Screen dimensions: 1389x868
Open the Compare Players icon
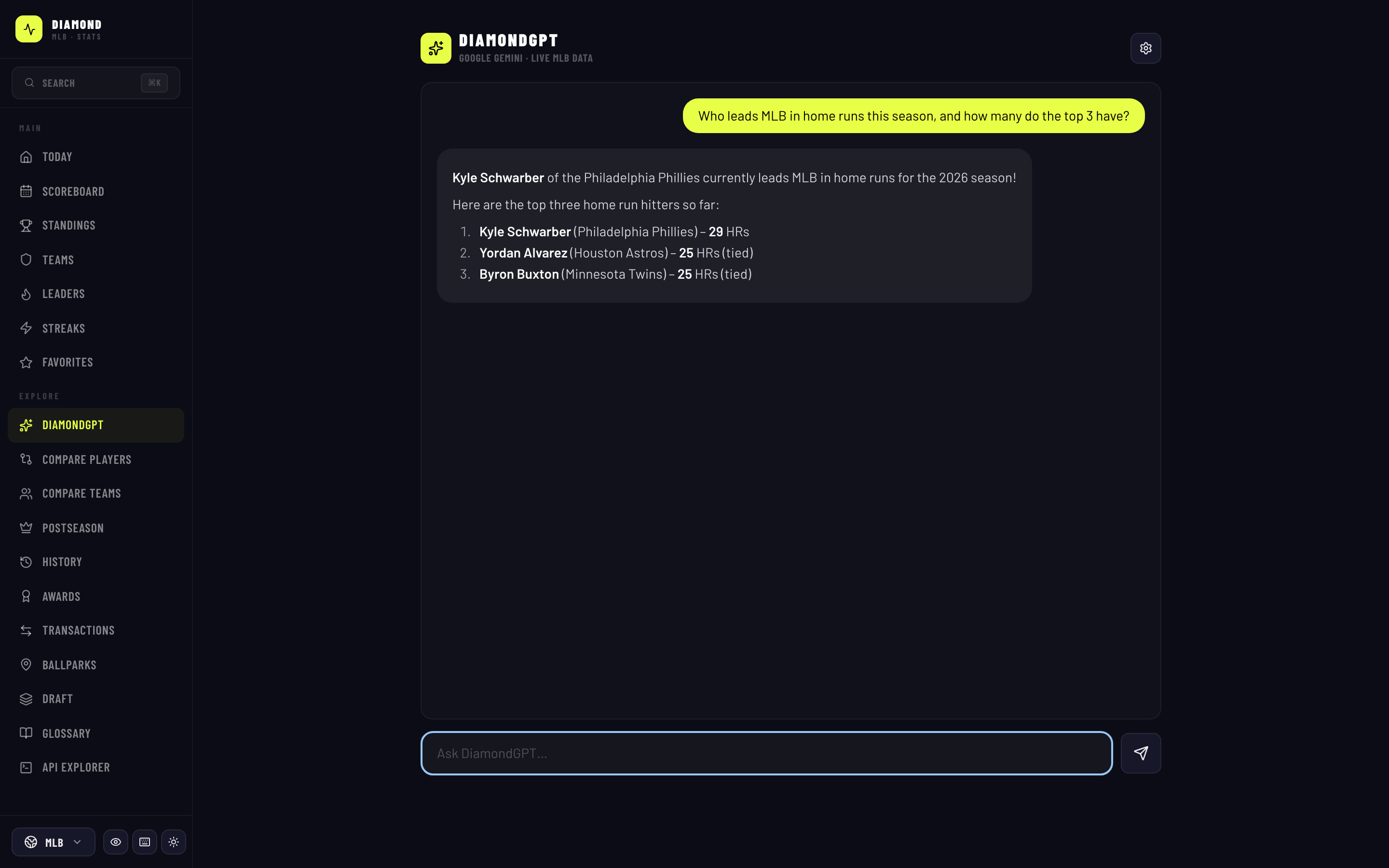[26, 459]
